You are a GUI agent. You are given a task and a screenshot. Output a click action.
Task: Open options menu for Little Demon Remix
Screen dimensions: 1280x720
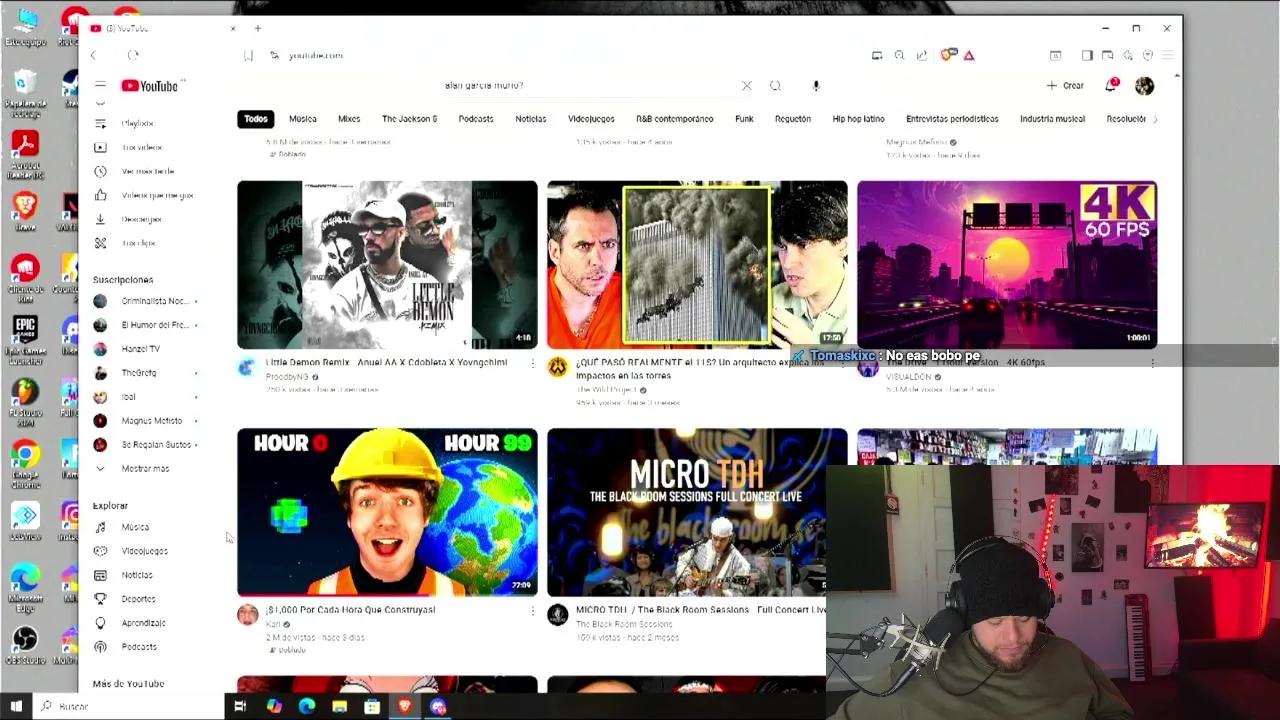click(x=532, y=363)
